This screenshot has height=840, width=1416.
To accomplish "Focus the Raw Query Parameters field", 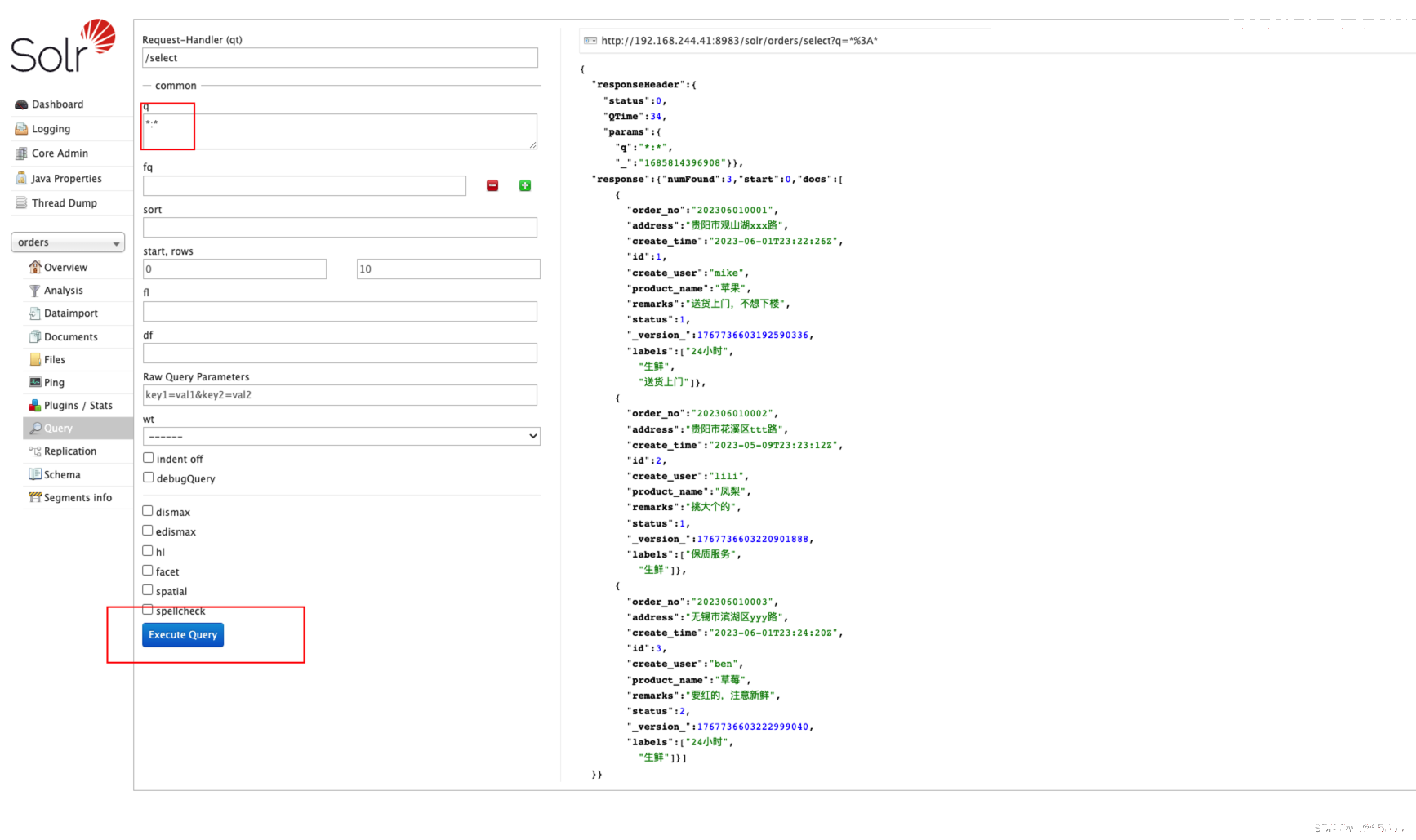I will (x=340, y=395).
